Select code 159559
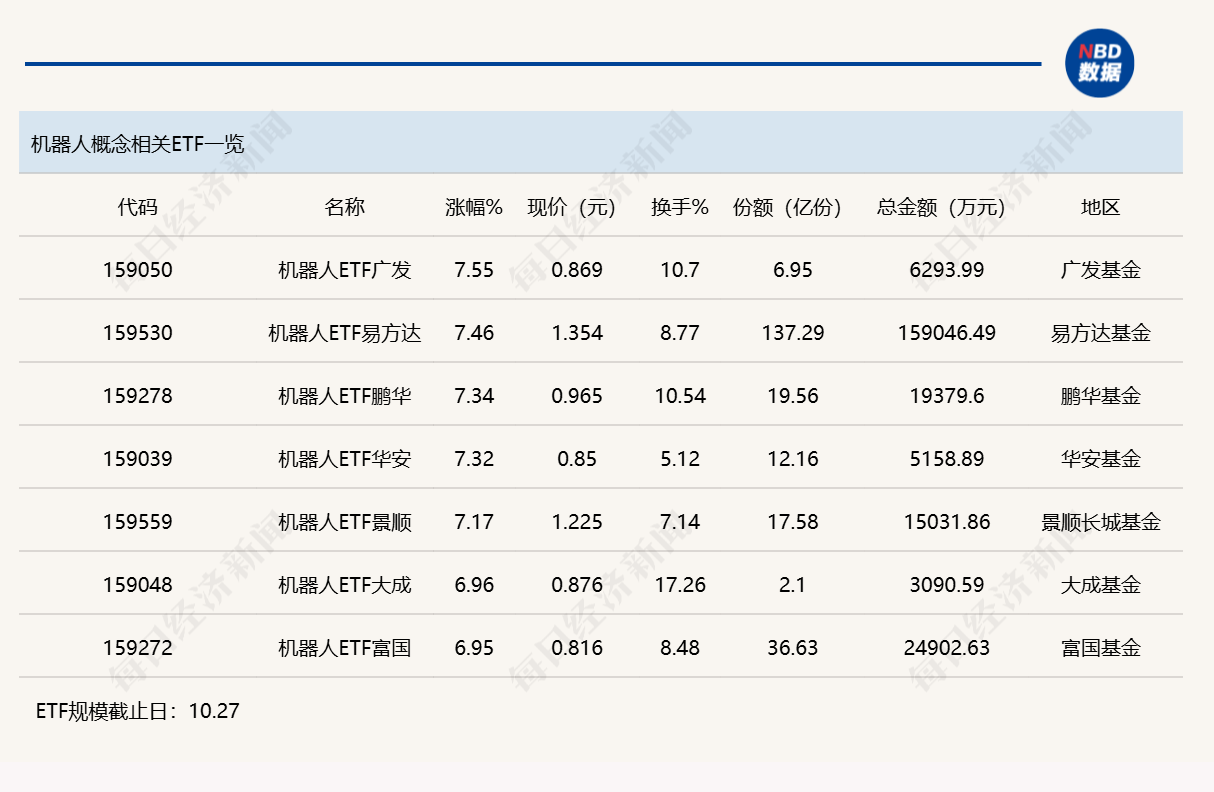 137,522
